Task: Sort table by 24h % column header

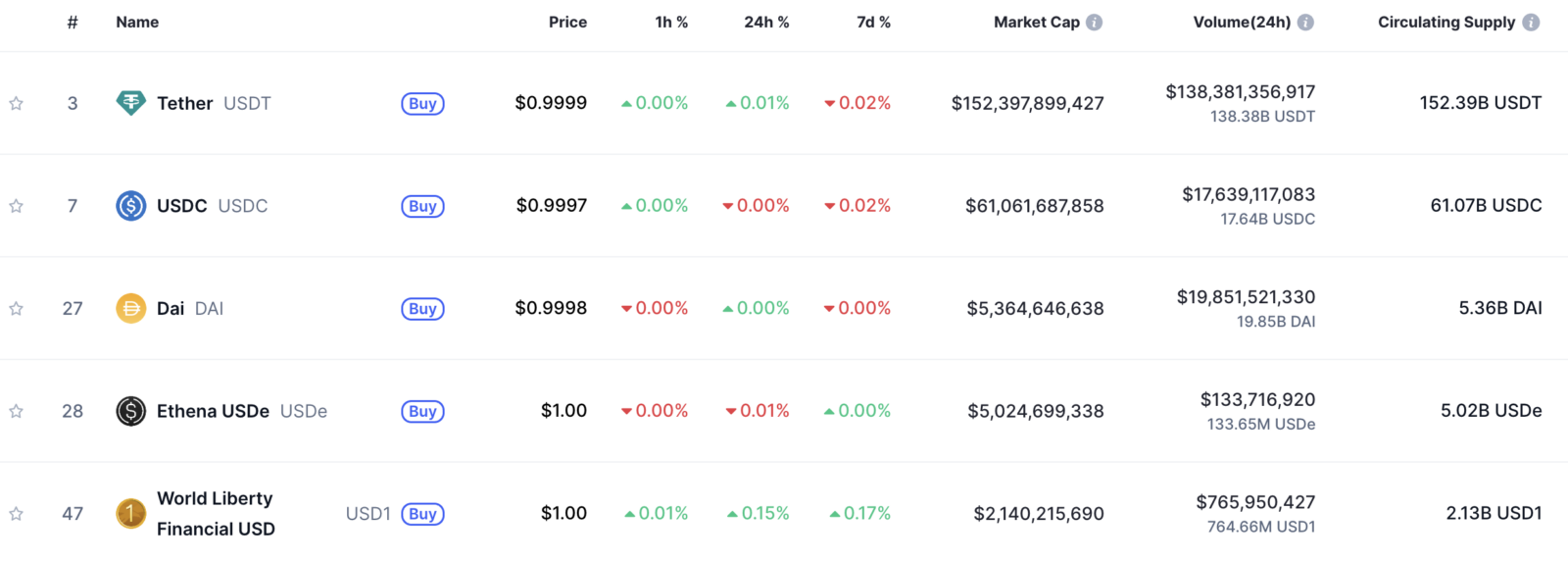Action: (x=766, y=22)
